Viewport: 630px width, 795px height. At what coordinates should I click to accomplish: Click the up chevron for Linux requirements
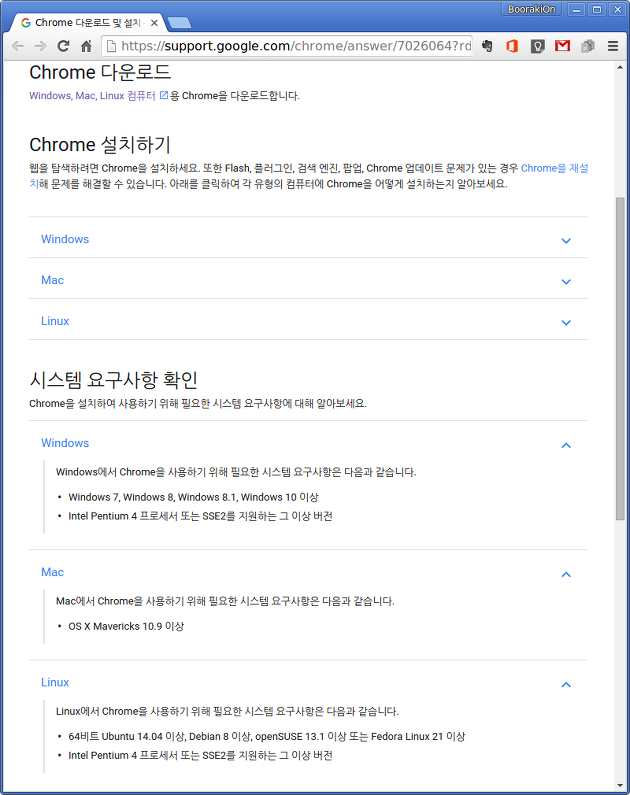(x=566, y=684)
